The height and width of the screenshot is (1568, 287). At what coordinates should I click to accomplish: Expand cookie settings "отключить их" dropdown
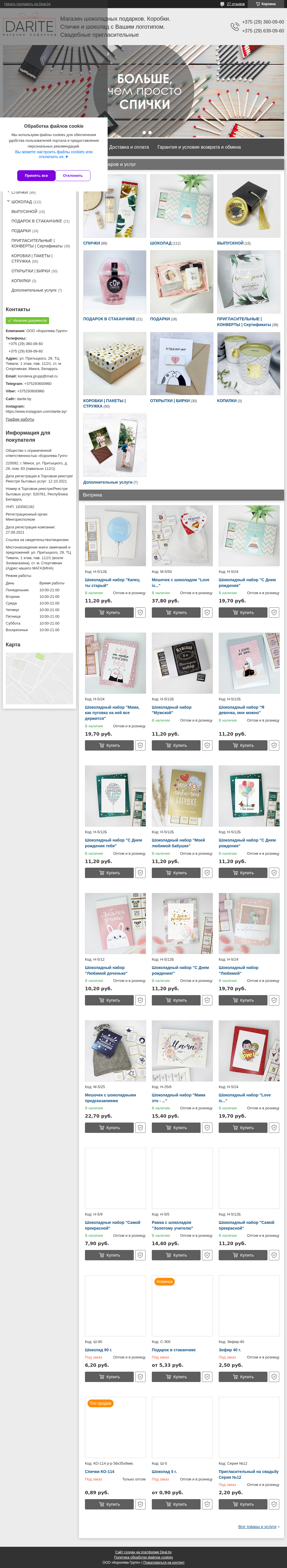click(x=53, y=157)
